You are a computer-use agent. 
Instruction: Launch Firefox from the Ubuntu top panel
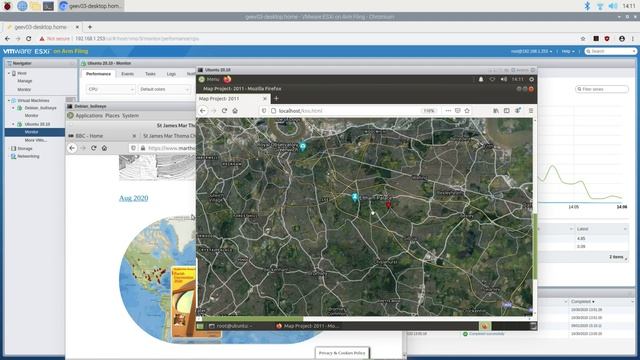point(227,79)
